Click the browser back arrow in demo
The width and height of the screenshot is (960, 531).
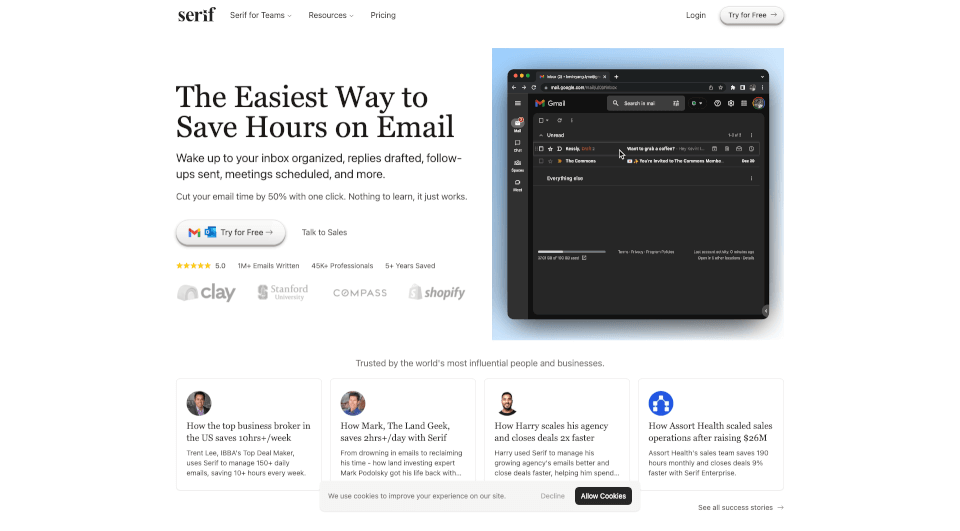pos(514,88)
